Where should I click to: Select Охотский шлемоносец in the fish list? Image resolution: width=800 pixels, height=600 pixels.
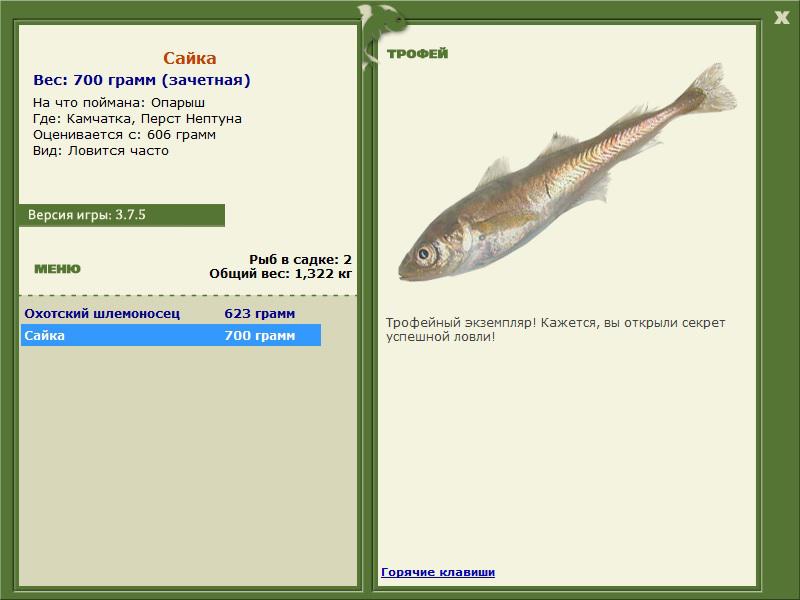tap(102, 313)
